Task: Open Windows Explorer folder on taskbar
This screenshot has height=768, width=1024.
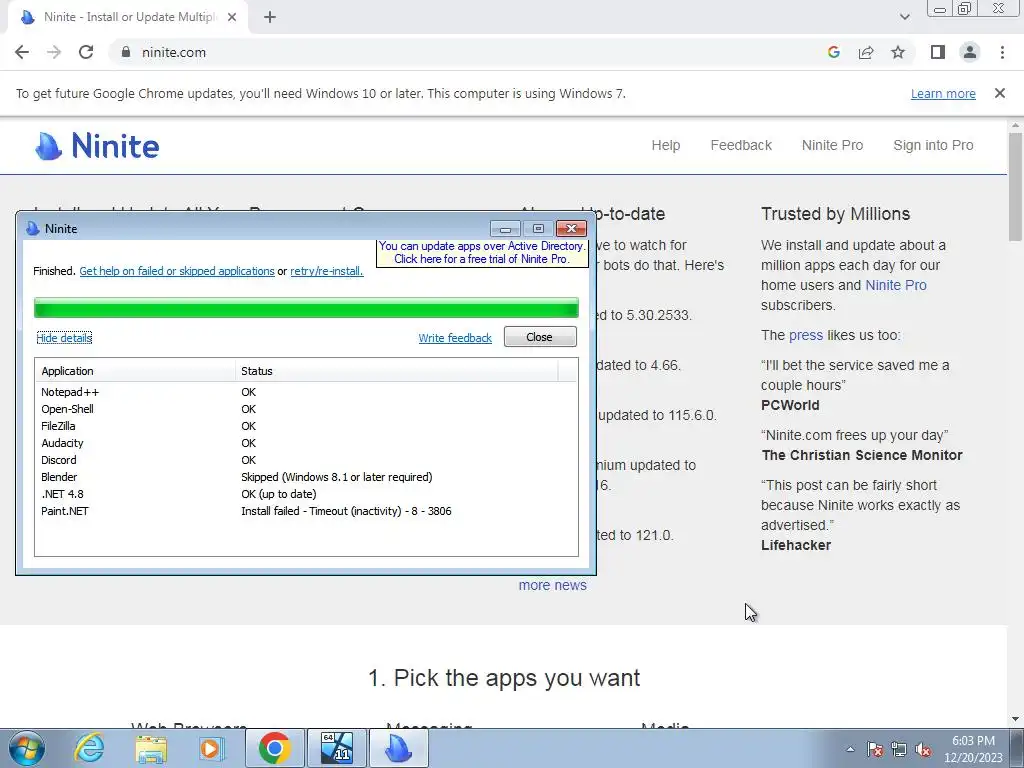Action: [x=152, y=748]
